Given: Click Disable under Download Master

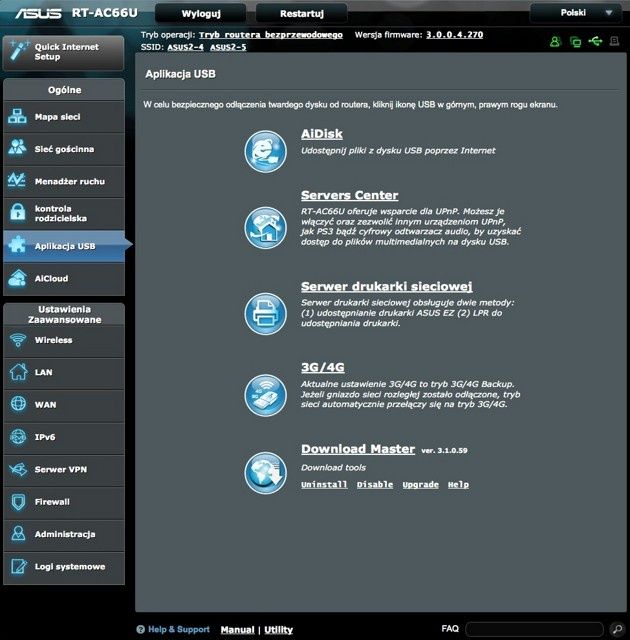Looking at the screenshot, I should click(x=375, y=484).
